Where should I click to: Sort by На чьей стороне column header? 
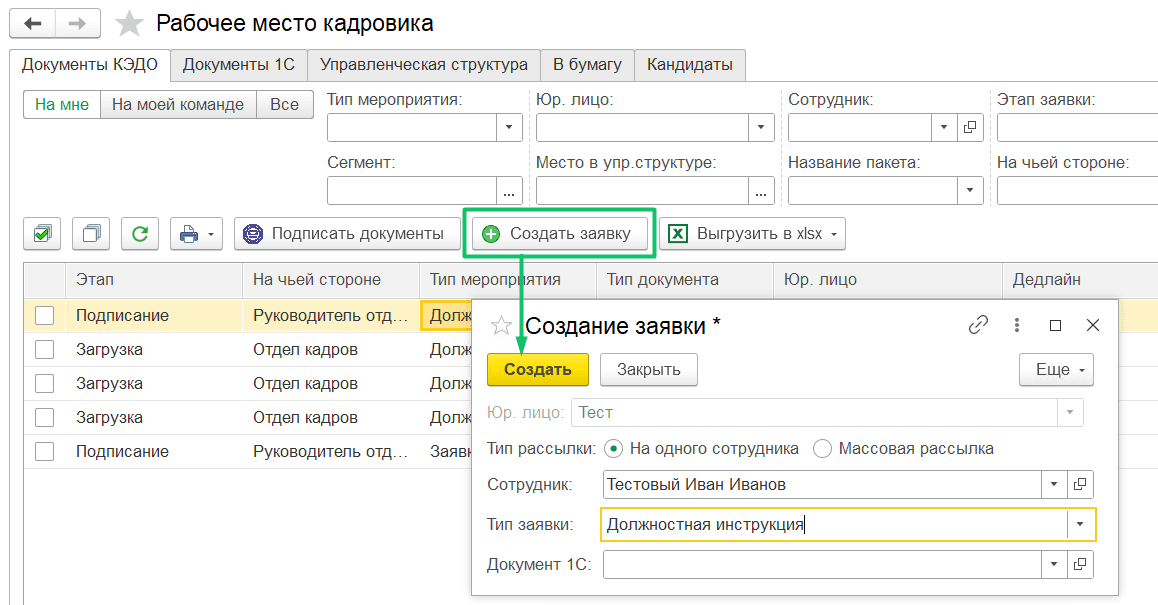[x=331, y=280]
